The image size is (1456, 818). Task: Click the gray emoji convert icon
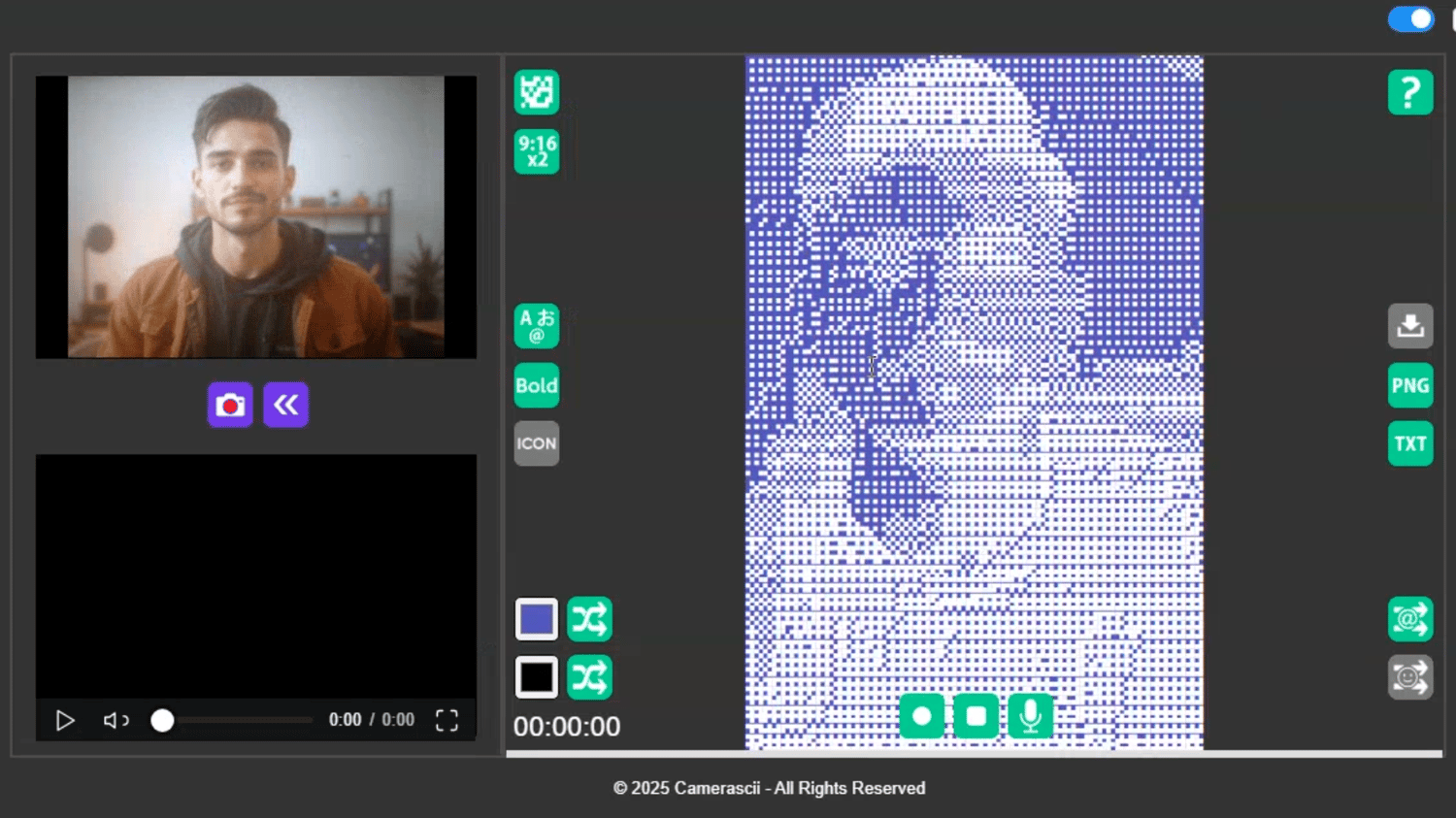point(1410,677)
